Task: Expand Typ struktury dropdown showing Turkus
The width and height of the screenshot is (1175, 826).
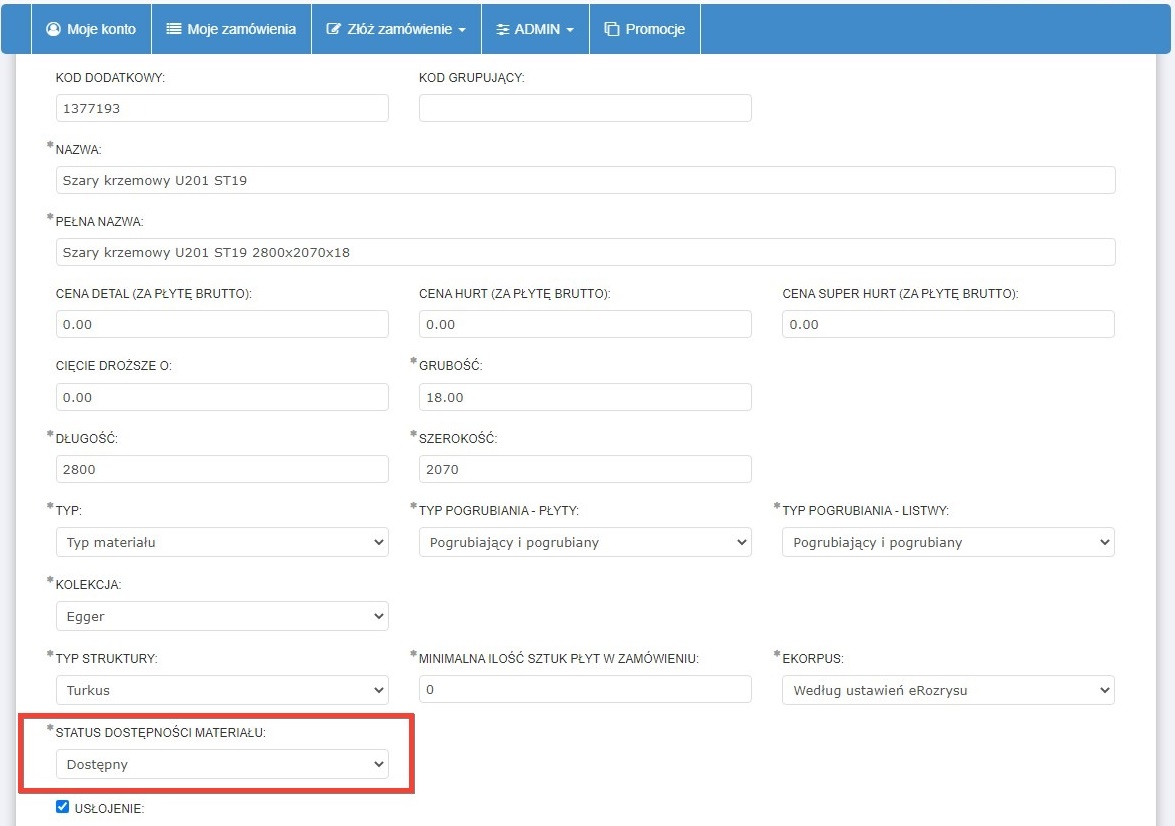Action: pyautogui.click(x=222, y=690)
